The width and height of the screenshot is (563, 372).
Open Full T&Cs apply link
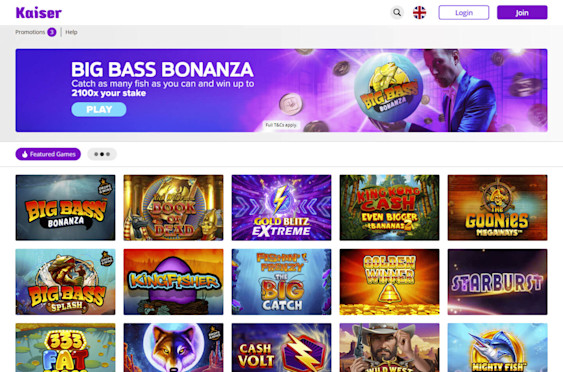point(281,125)
